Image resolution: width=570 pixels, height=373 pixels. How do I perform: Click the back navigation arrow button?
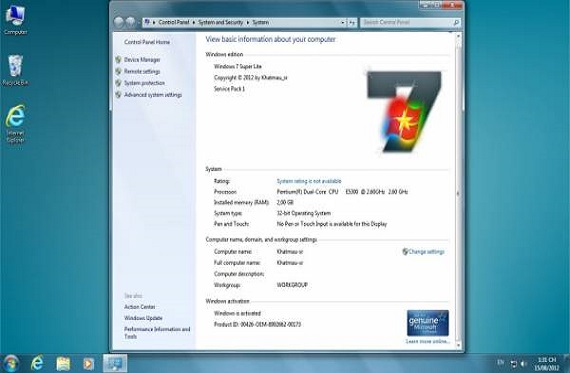[119, 22]
